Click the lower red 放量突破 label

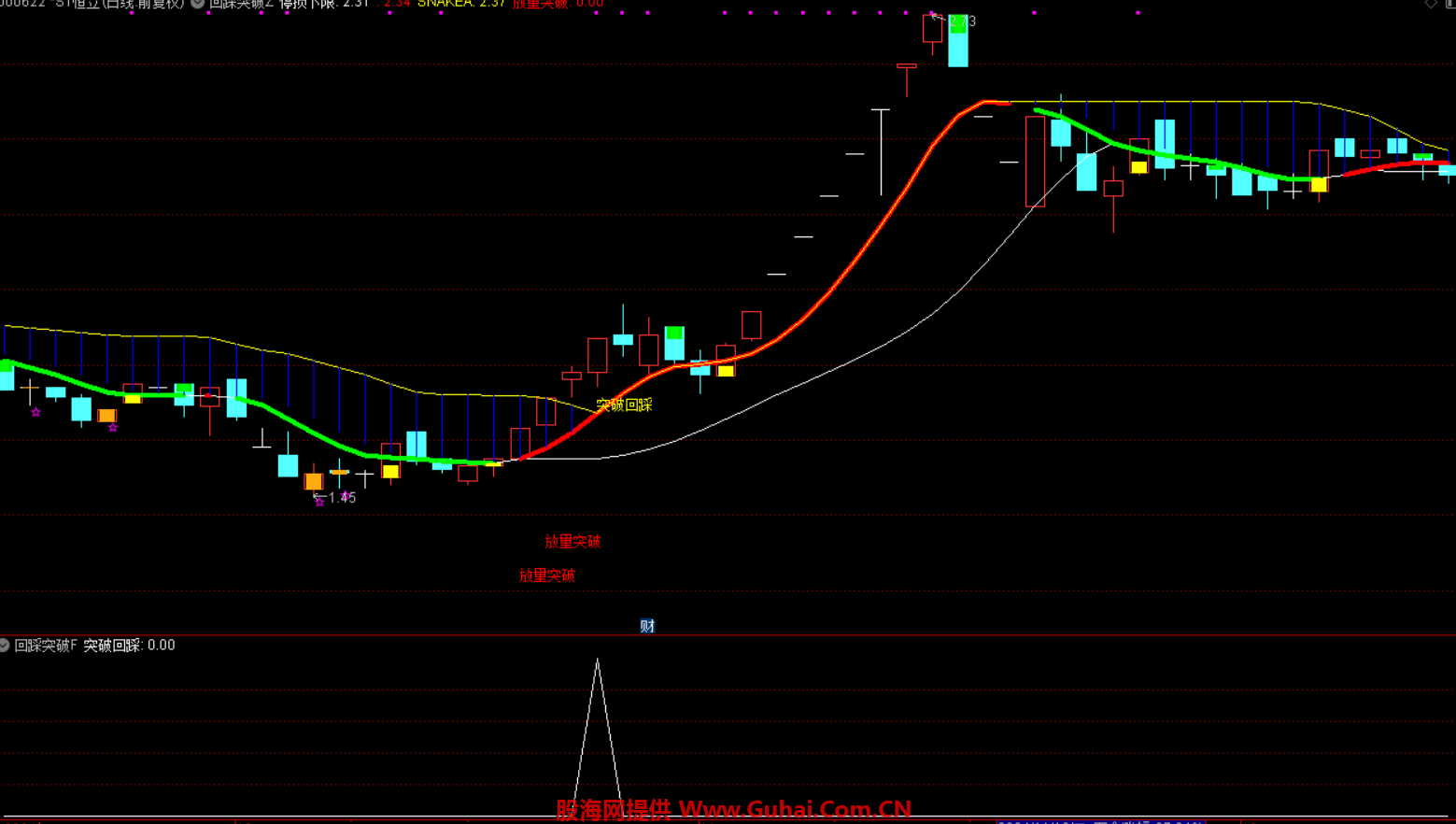pyautogui.click(x=546, y=575)
